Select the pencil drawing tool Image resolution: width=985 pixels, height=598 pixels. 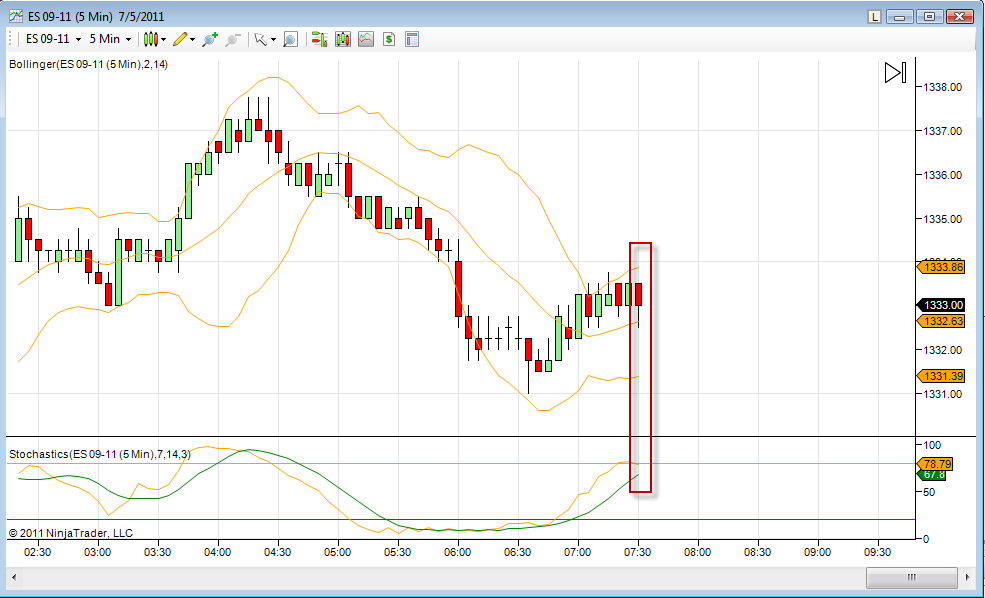tap(180, 40)
